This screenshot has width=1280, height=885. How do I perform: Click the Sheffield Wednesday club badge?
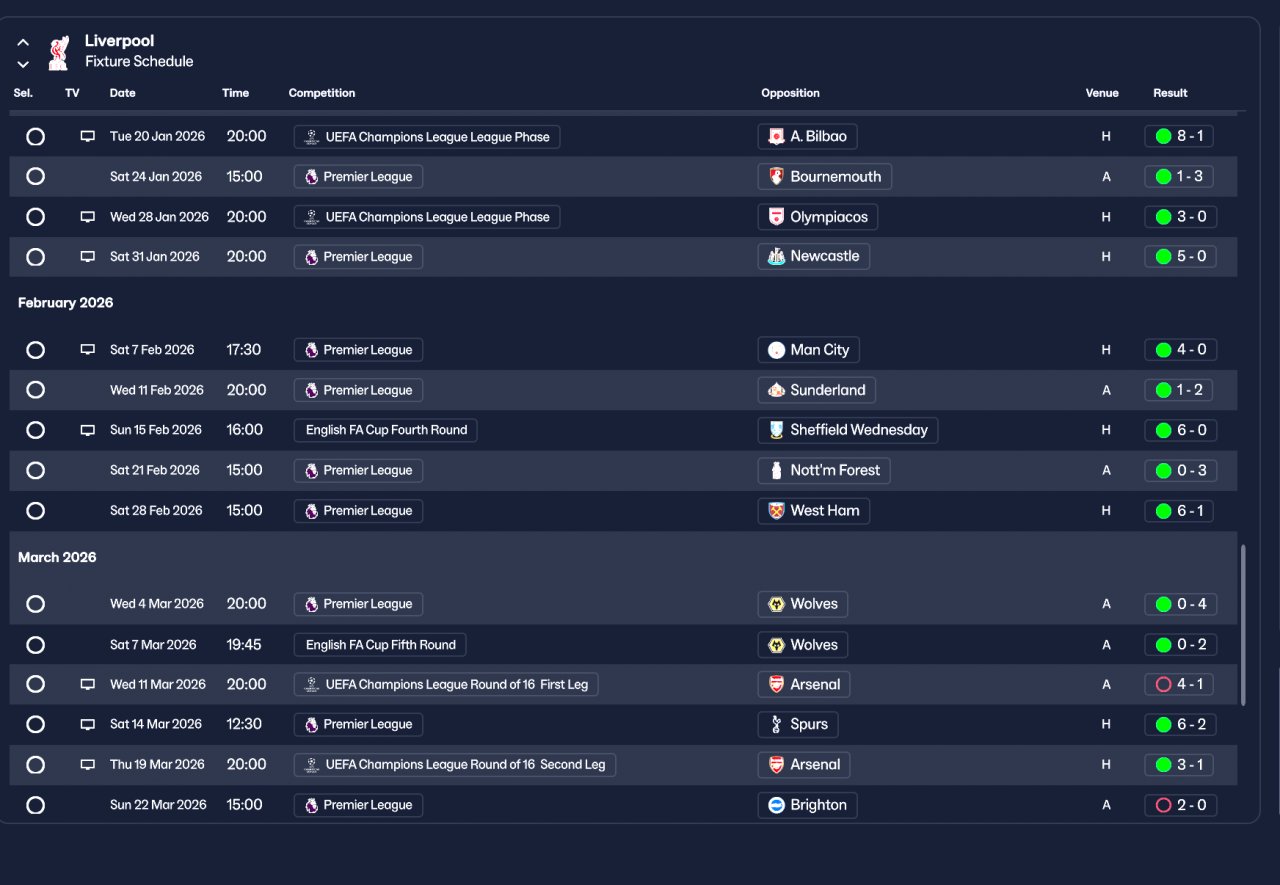776,430
